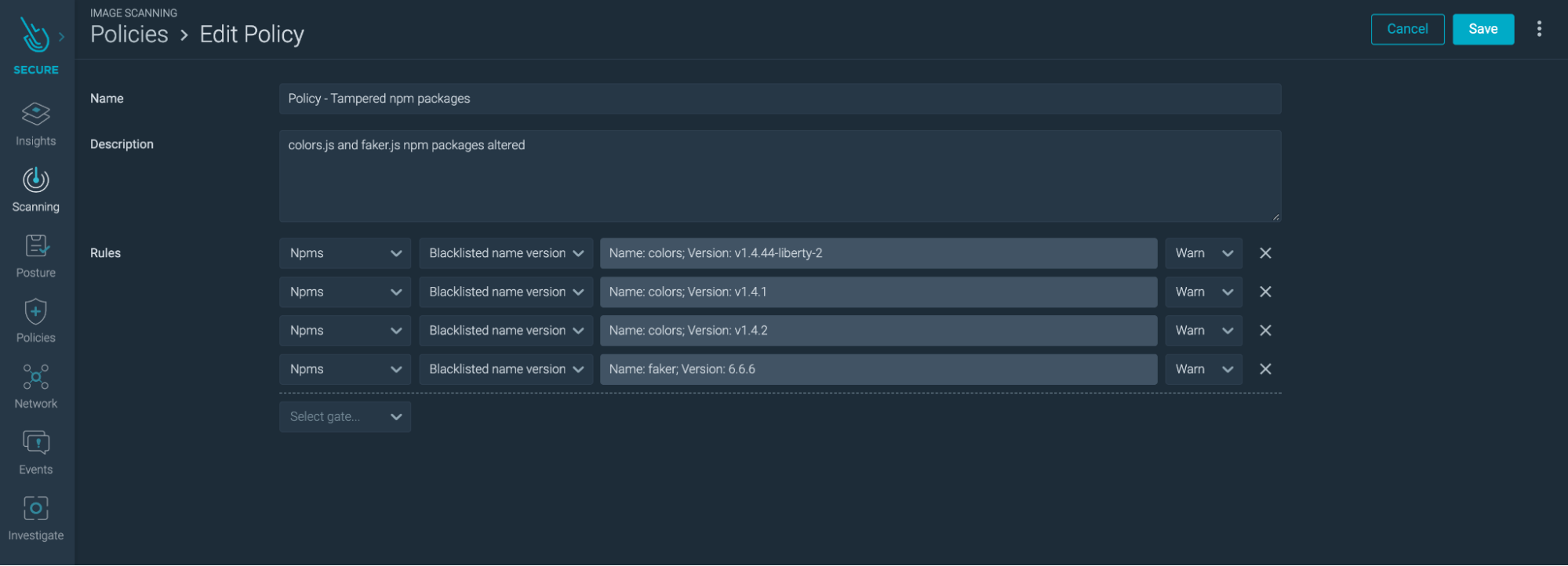Open trigger dropdown for colors v1.4.2 rule

point(506,330)
